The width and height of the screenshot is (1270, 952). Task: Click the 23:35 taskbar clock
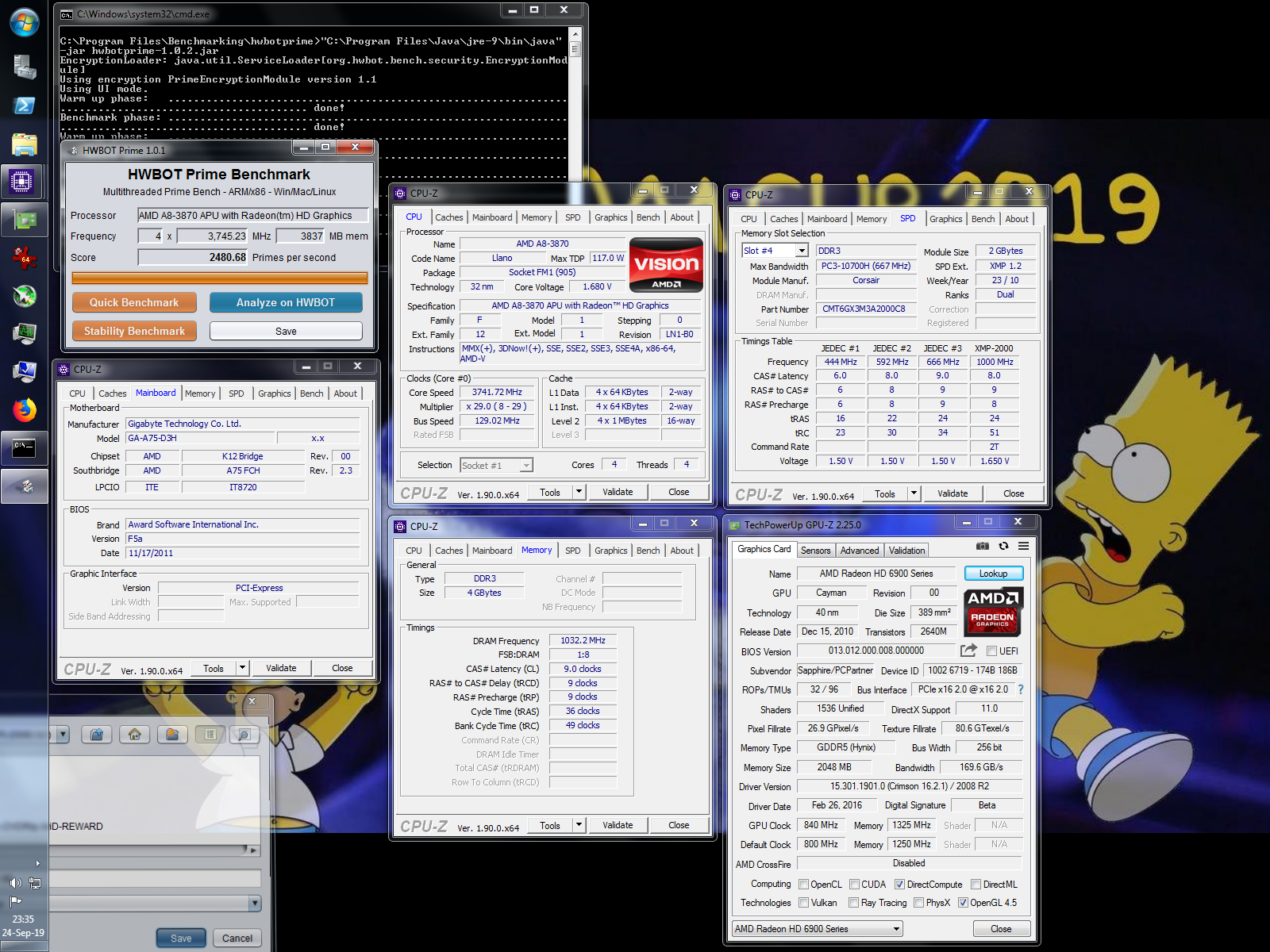(23, 919)
